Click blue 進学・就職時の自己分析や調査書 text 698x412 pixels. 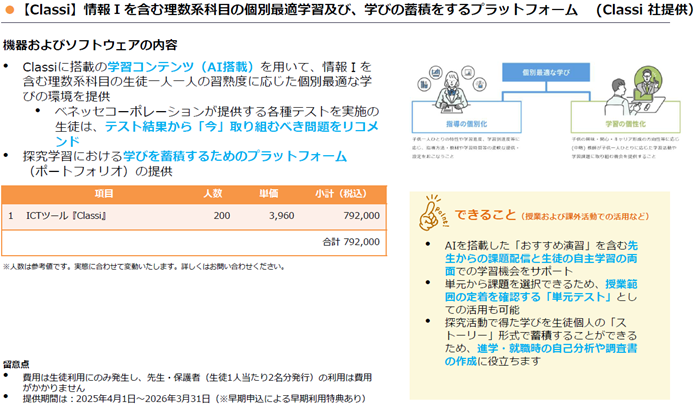pyautogui.click(x=541, y=355)
